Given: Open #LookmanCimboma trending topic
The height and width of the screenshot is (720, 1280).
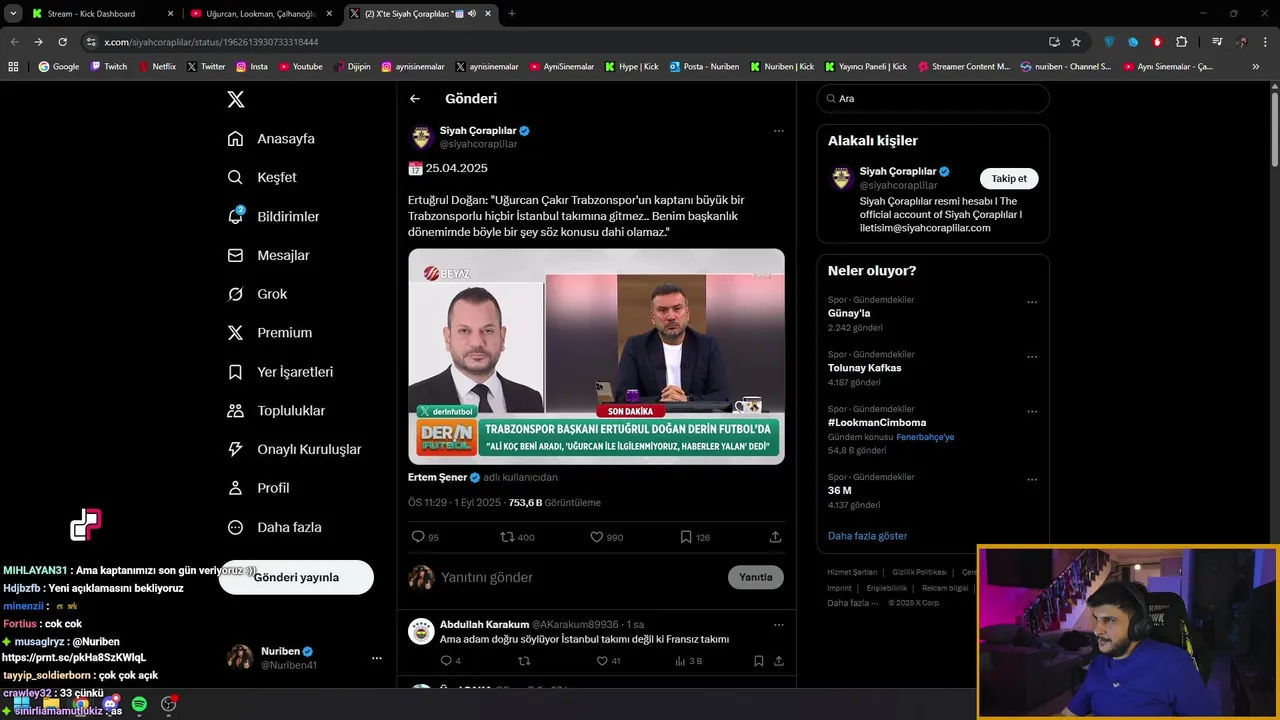Looking at the screenshot, I should tap(877, 423).
